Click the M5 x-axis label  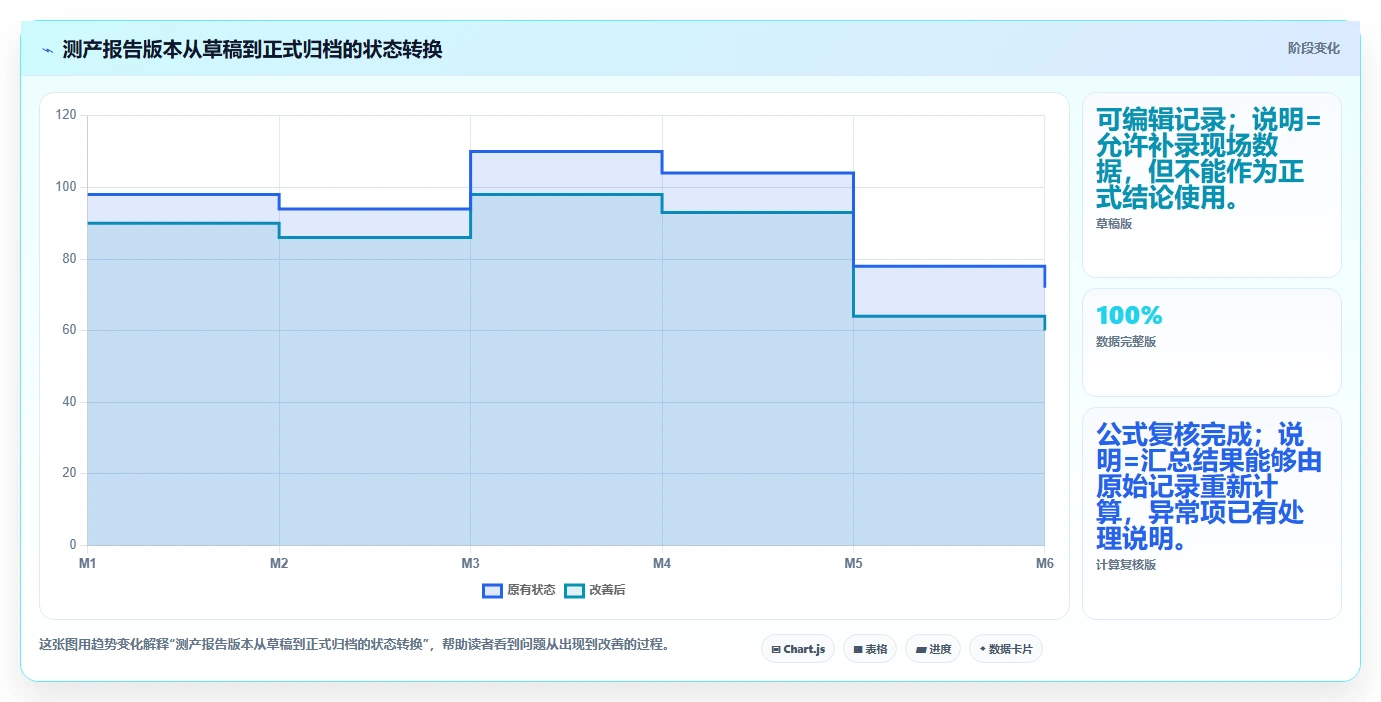tap(853, 564)
